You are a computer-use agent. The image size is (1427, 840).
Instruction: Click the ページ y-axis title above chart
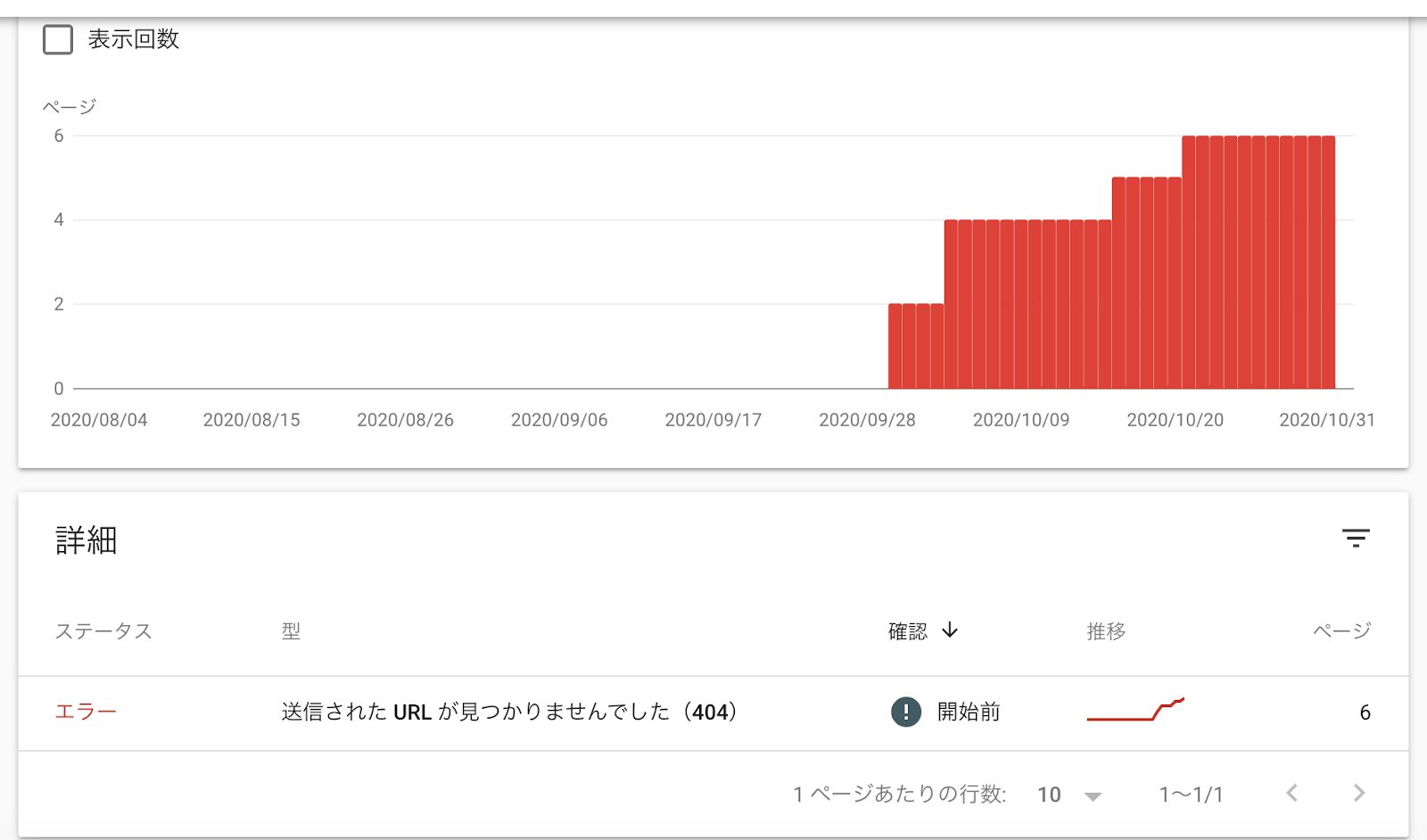(x=70, y=107)
